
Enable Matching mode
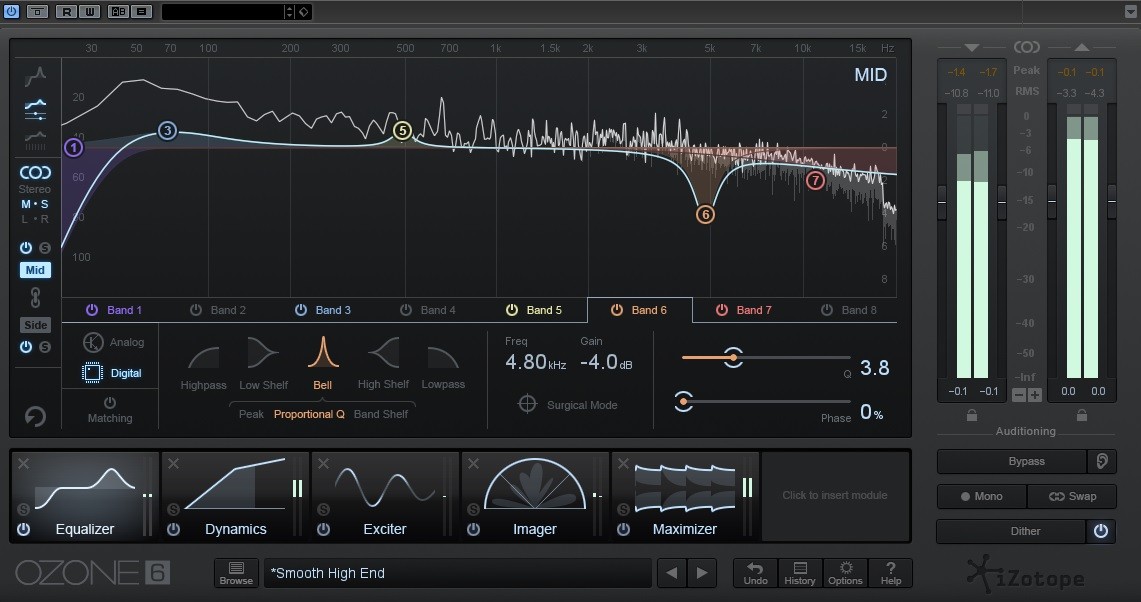(x=110, y=411)
